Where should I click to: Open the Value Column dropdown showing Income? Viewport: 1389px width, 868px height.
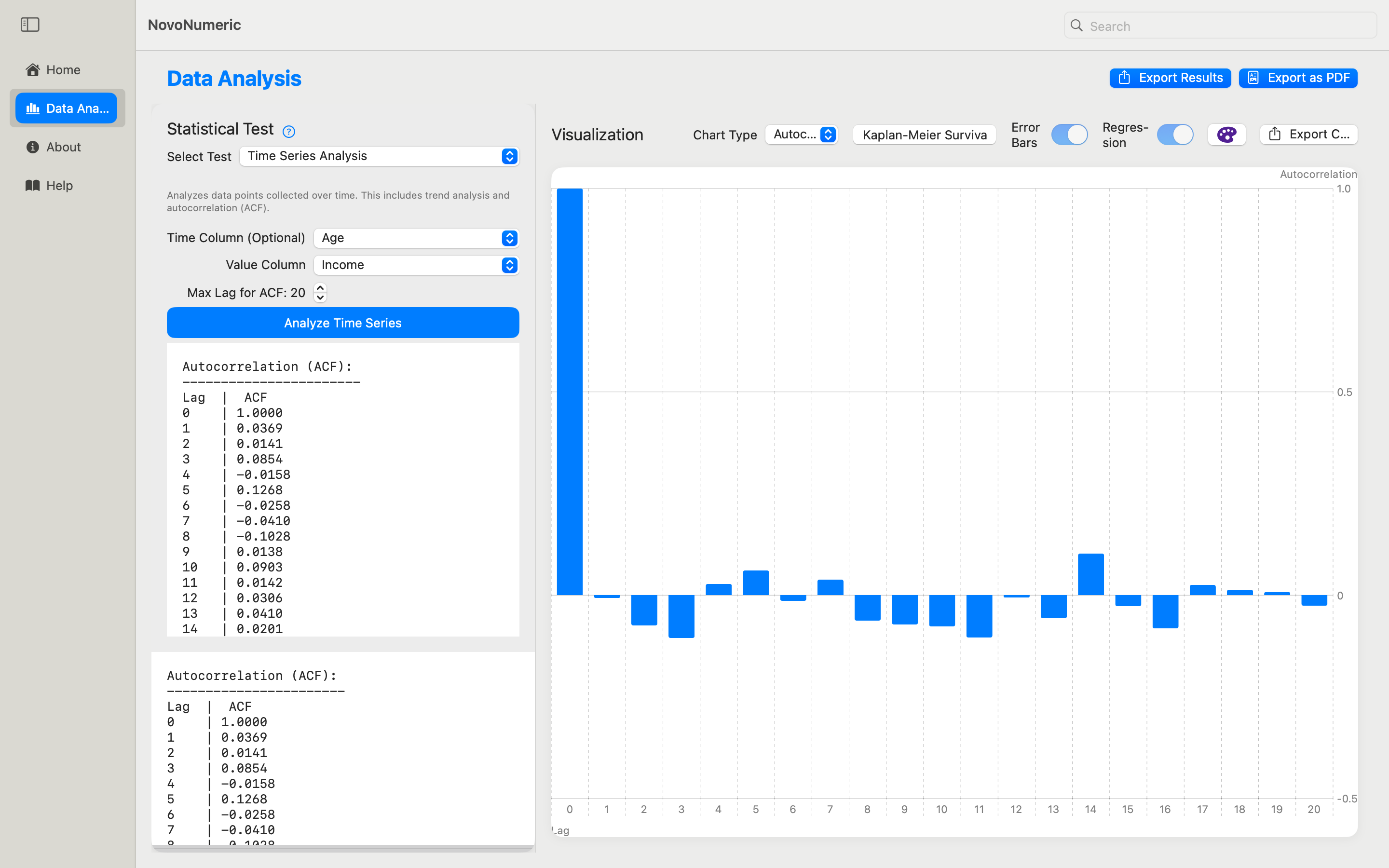tap(416, 265)
